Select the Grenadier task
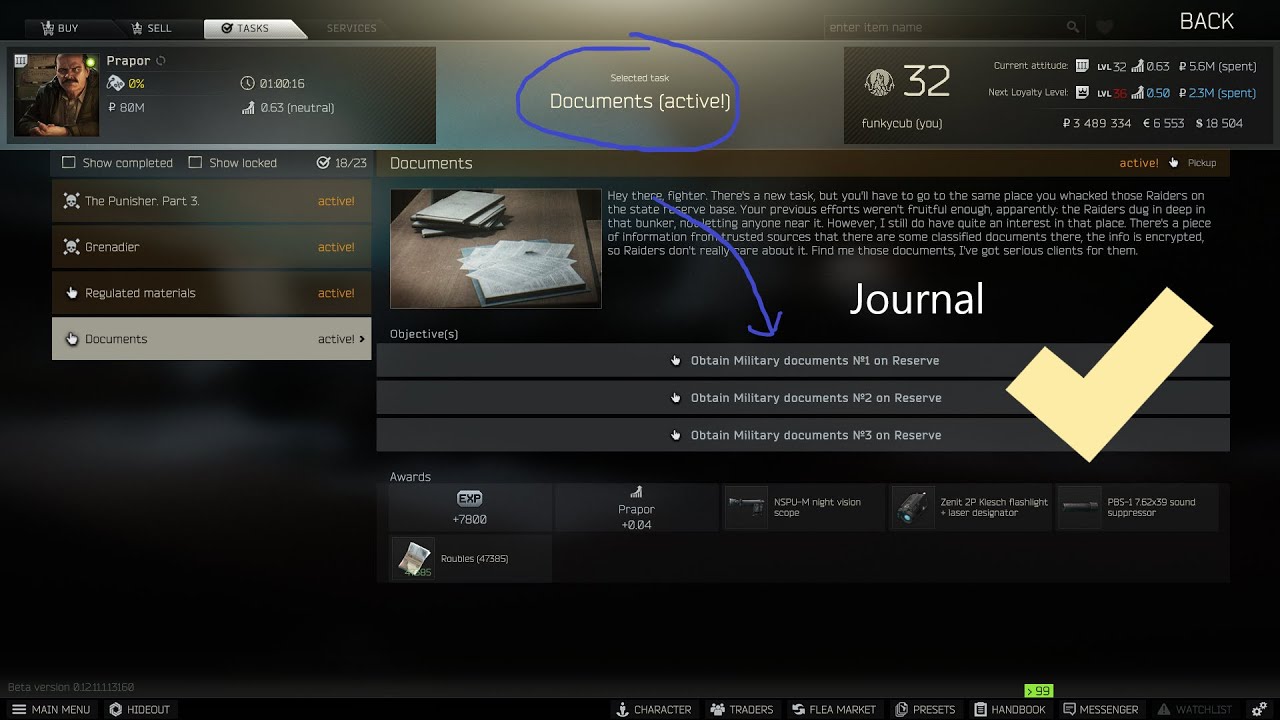1280x720 pixels. click(211, 247)
